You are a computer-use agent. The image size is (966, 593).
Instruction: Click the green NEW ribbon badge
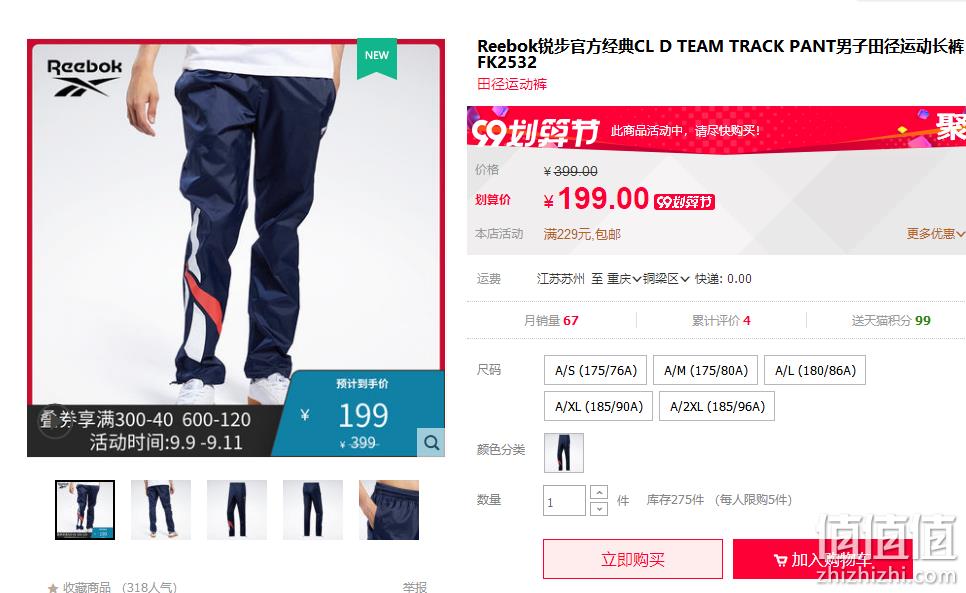(x=376, y=58)
